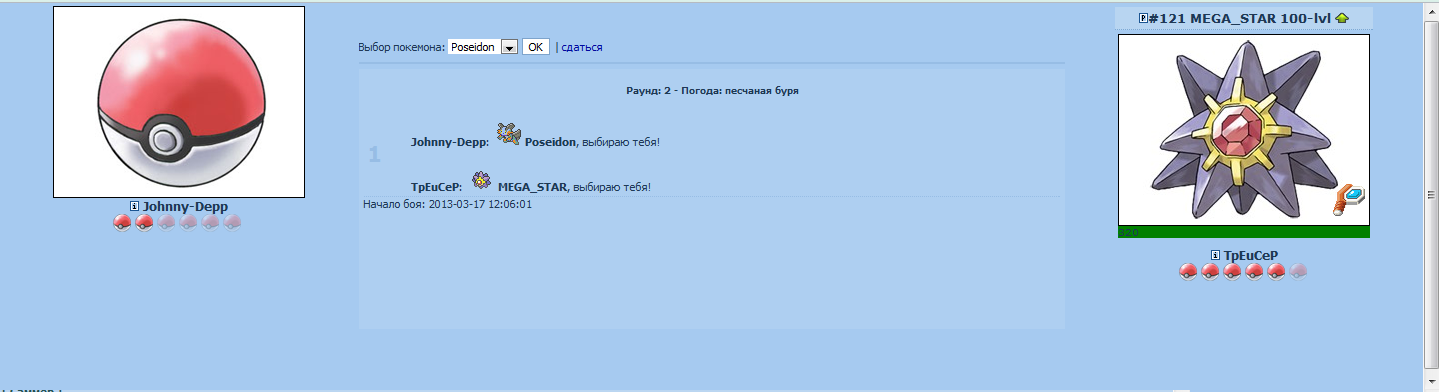Image resolution: width=1439 pixels, height=392 pixels.
Task: Click the P icon before #121 MEGA_STAR
Action: (x=1144, y=17)
